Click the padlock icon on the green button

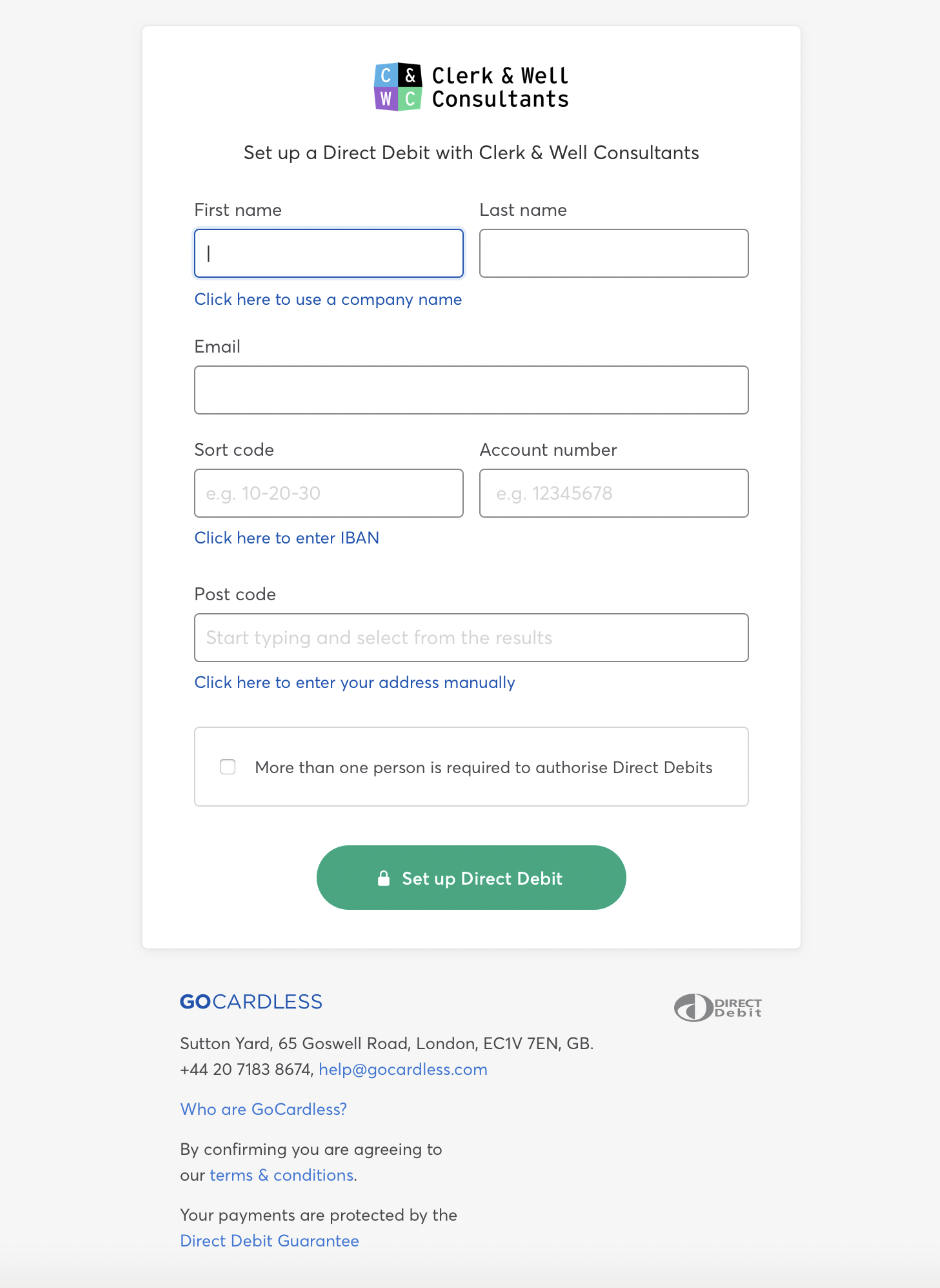click(383, 878)
